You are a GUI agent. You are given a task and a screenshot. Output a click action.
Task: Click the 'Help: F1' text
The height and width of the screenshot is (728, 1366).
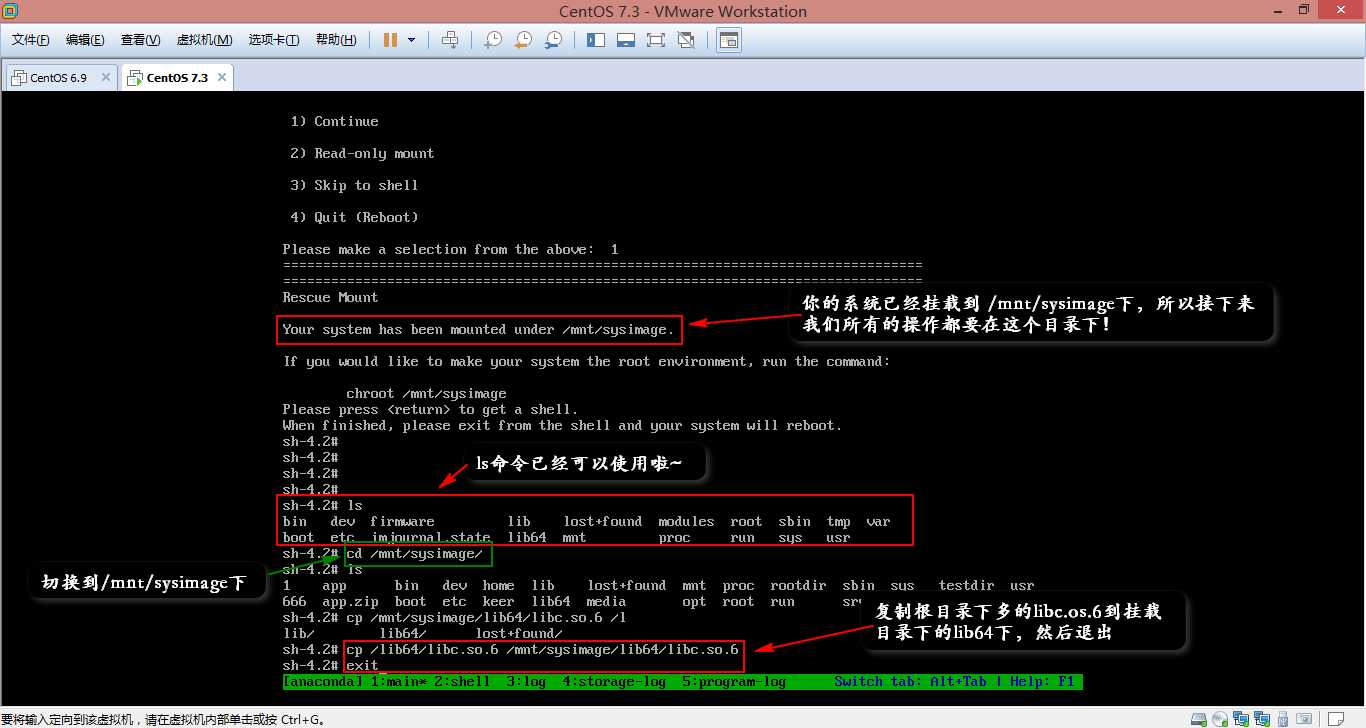(x=1042, y=682)
